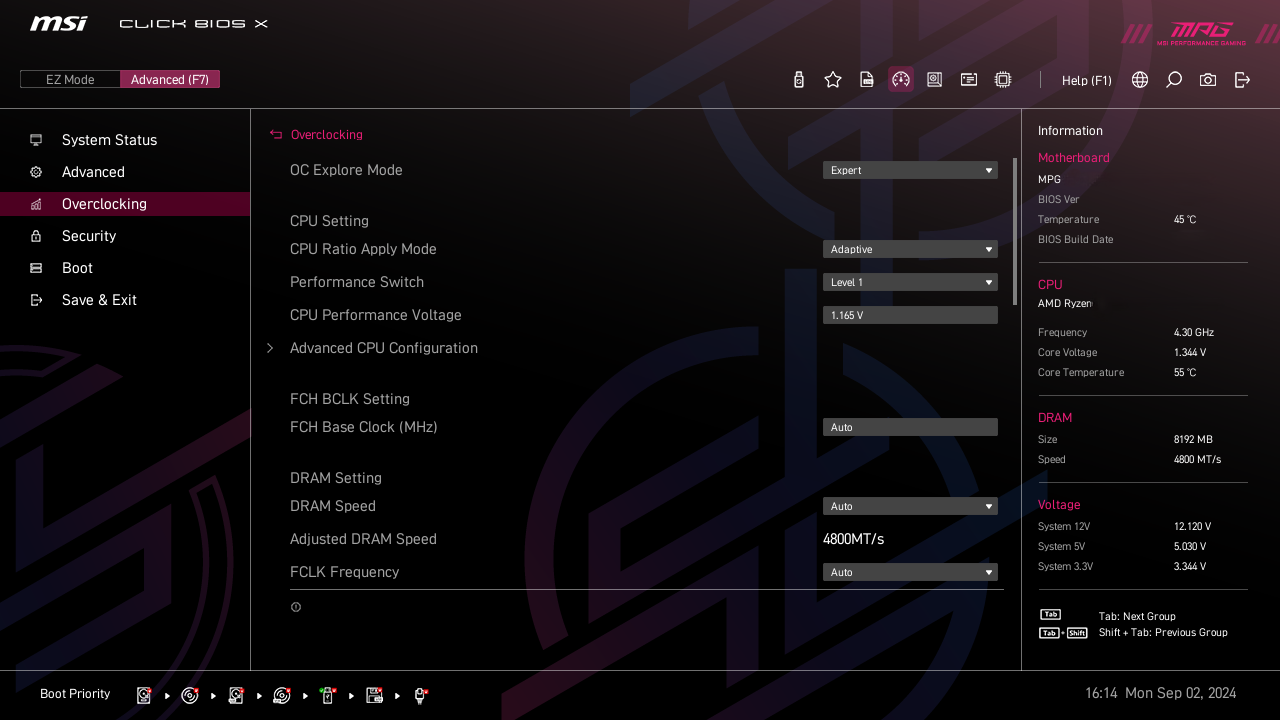Viewport: 1280px width, 720px height.
Task: Click the exit icon at top right
Action: 1242,80
